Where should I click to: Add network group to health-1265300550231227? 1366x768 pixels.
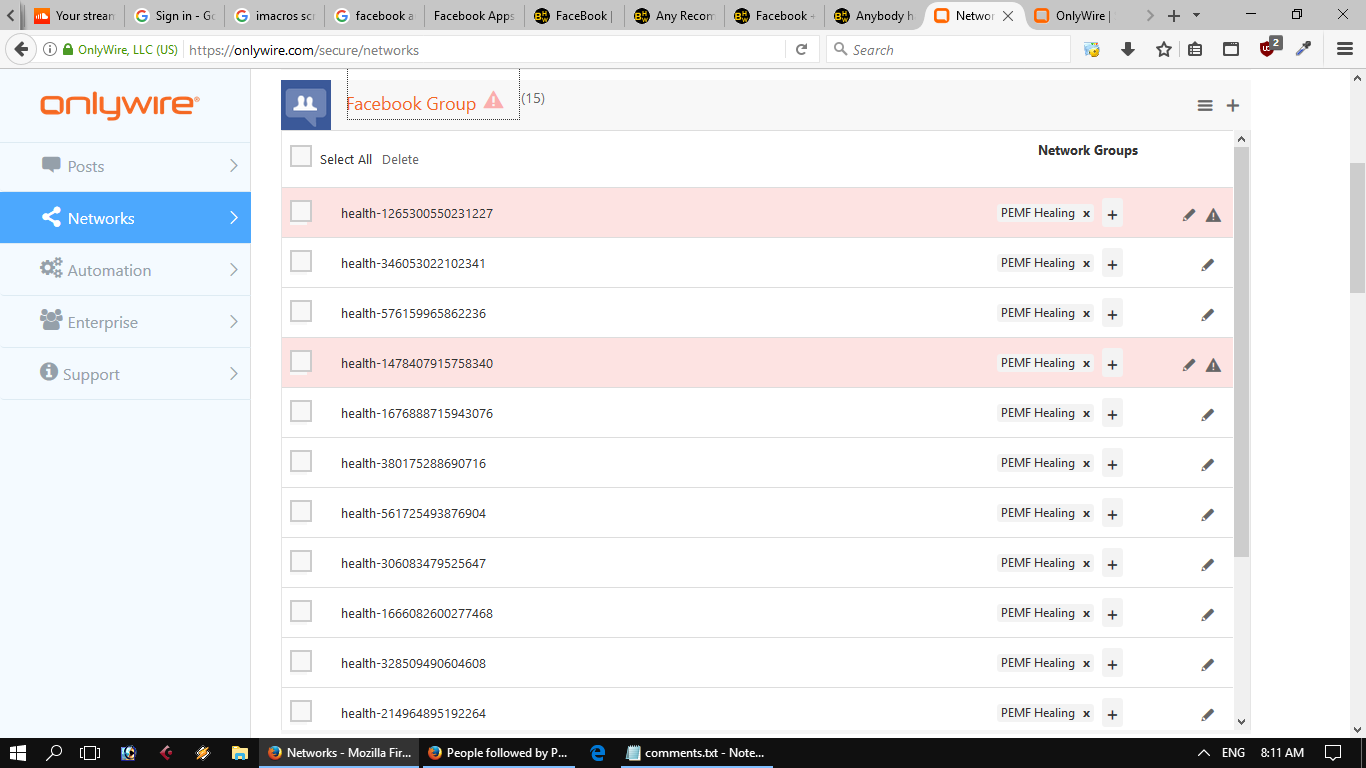(x=1112, y=214)
